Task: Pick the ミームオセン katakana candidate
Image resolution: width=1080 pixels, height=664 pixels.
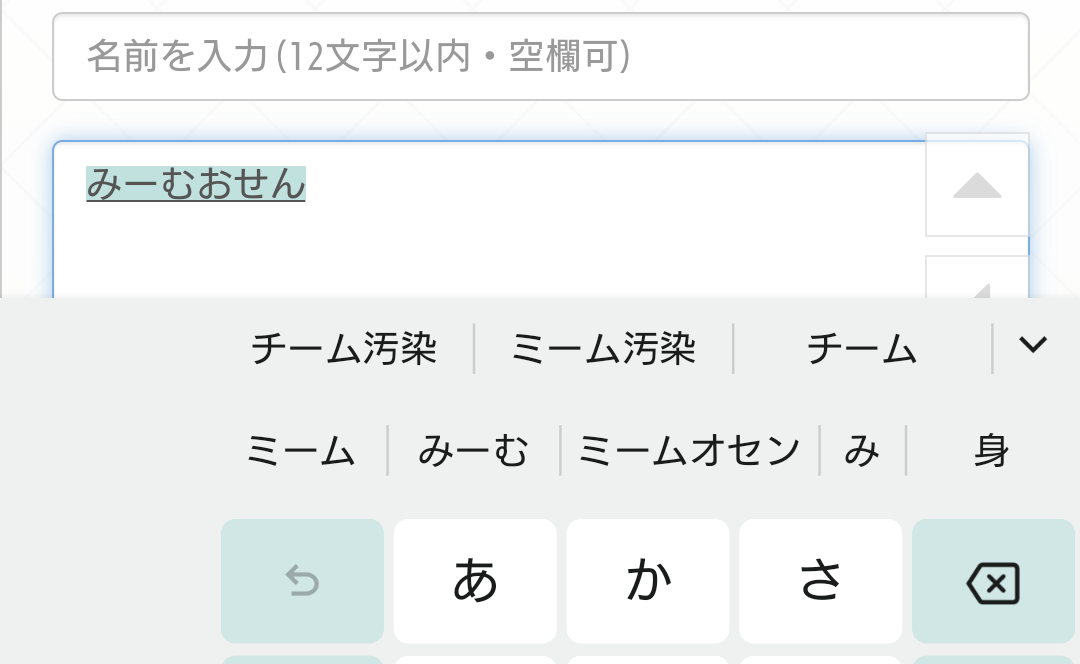Action: pyautogui.click(x=689, y=451)
